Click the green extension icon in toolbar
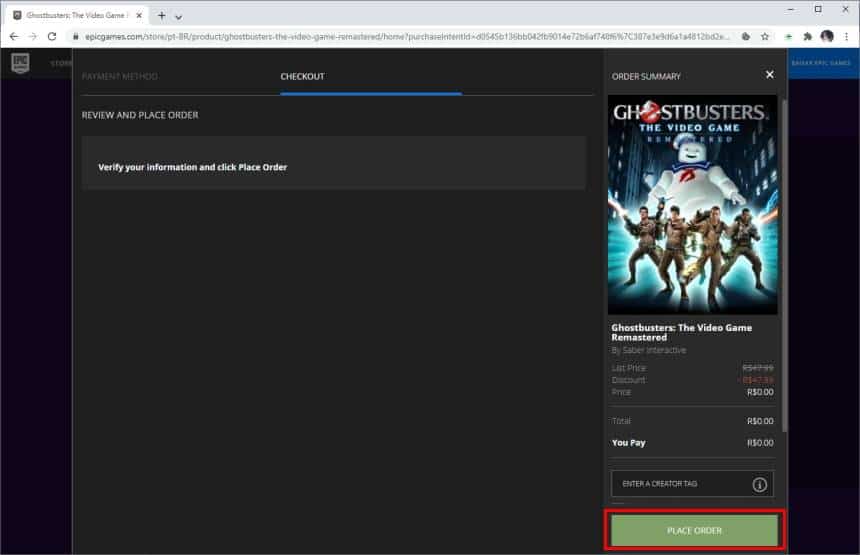This screenshot has width=860, height=555. [x=788, y=37]
